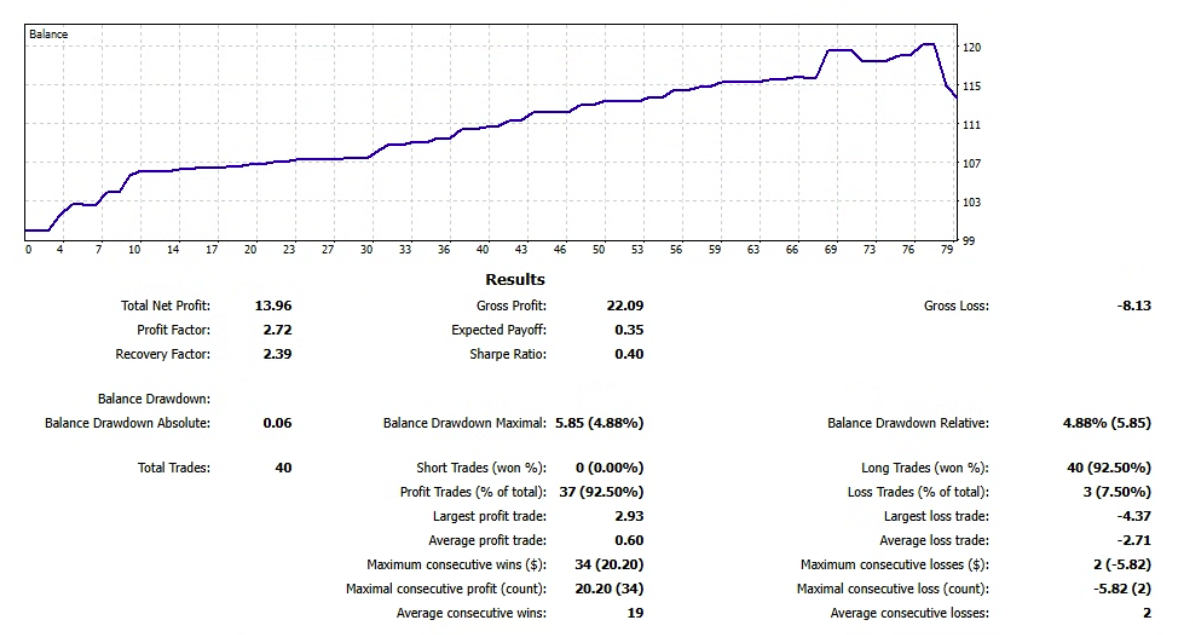The image size is (1193, 635).
Task: Click the Average consecutive wins value 19
Action: pos(635,613)
